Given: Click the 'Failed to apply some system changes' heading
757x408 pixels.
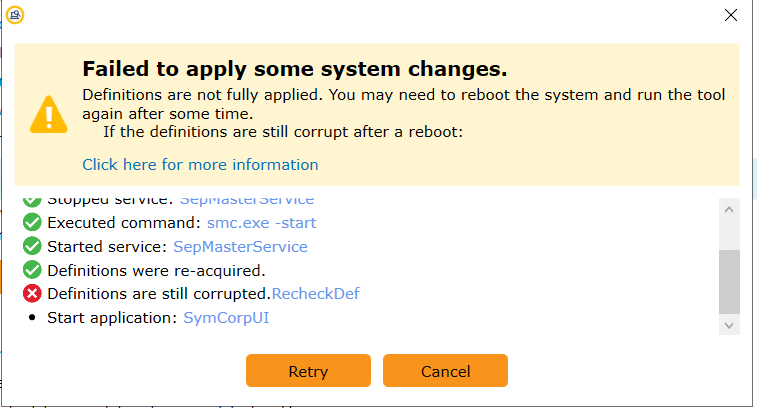Looking at the screenshot, I should point(294,69).
